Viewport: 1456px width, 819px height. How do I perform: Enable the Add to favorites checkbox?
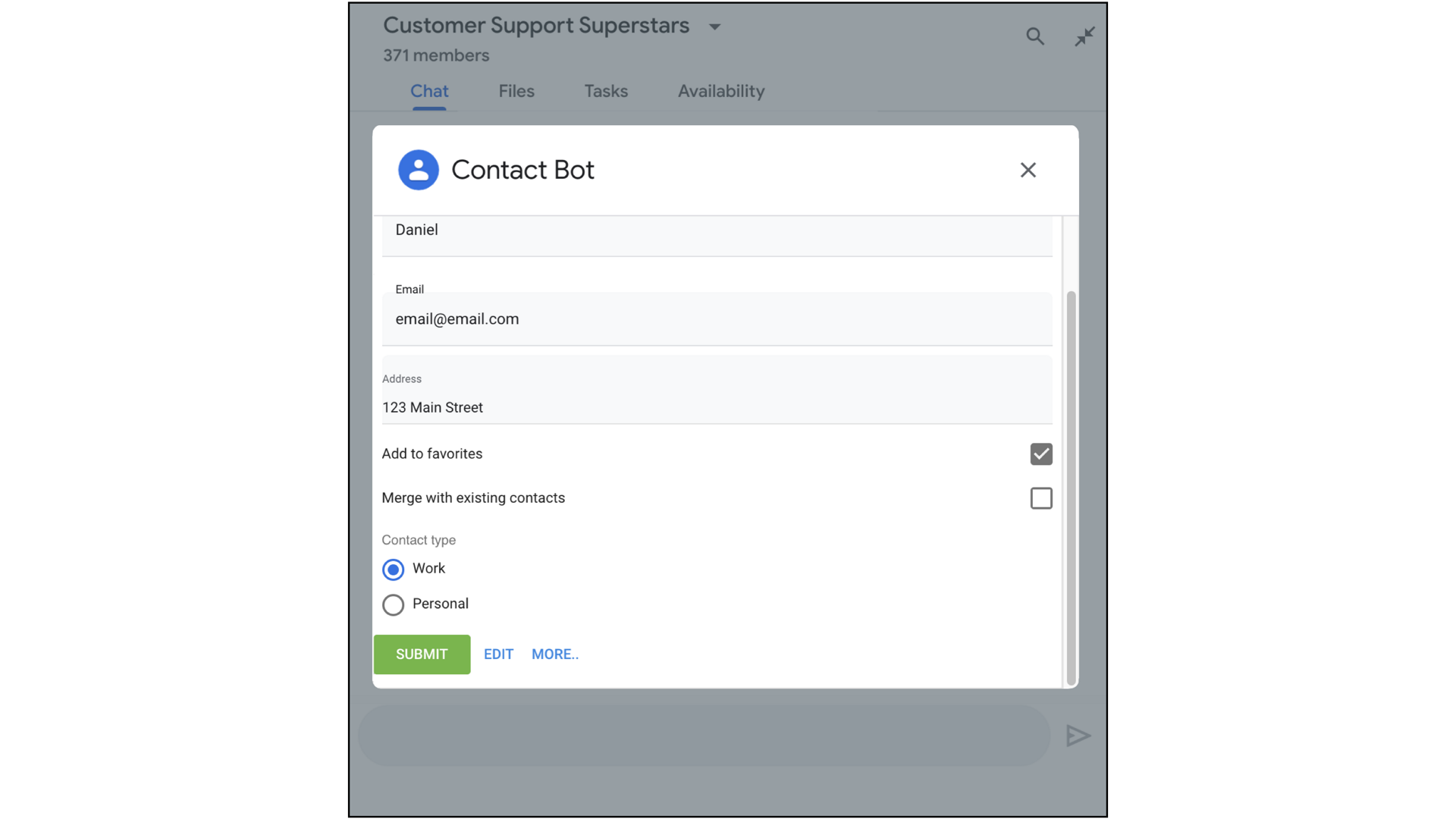click(1041, 454)
